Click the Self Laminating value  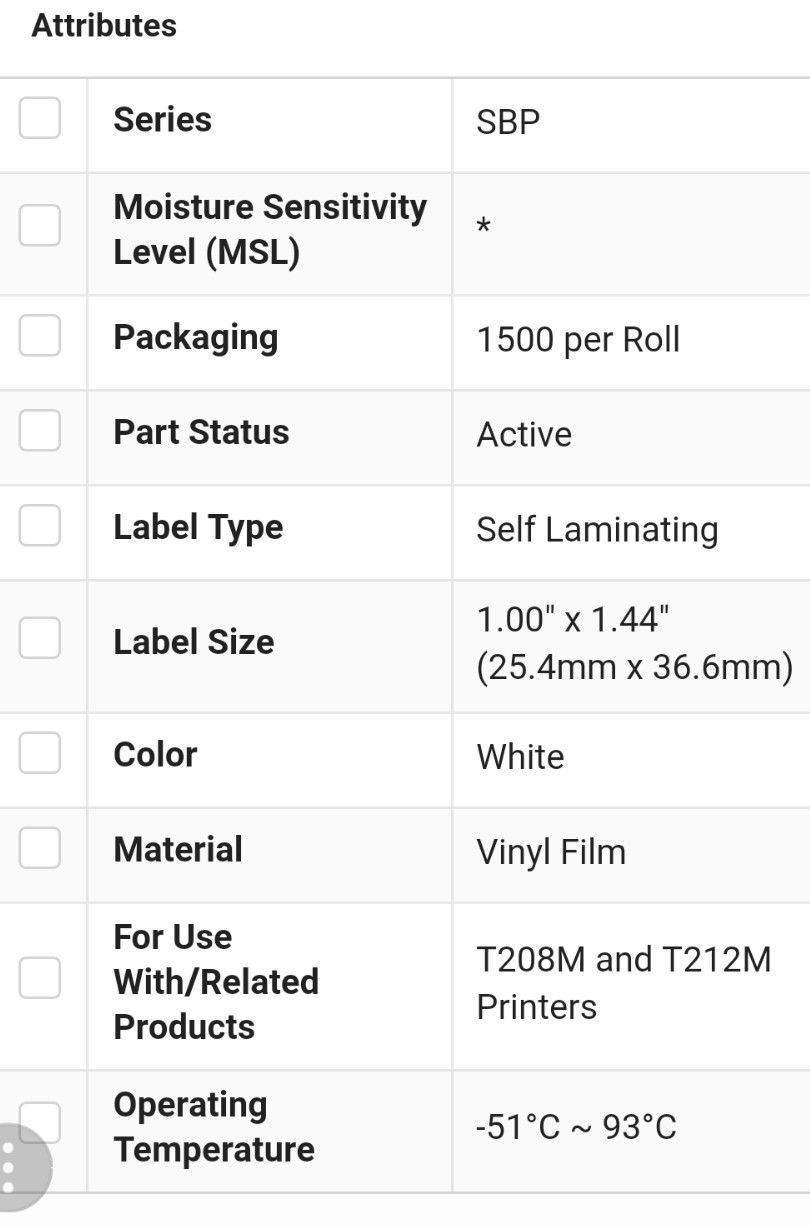click(597, 530)
